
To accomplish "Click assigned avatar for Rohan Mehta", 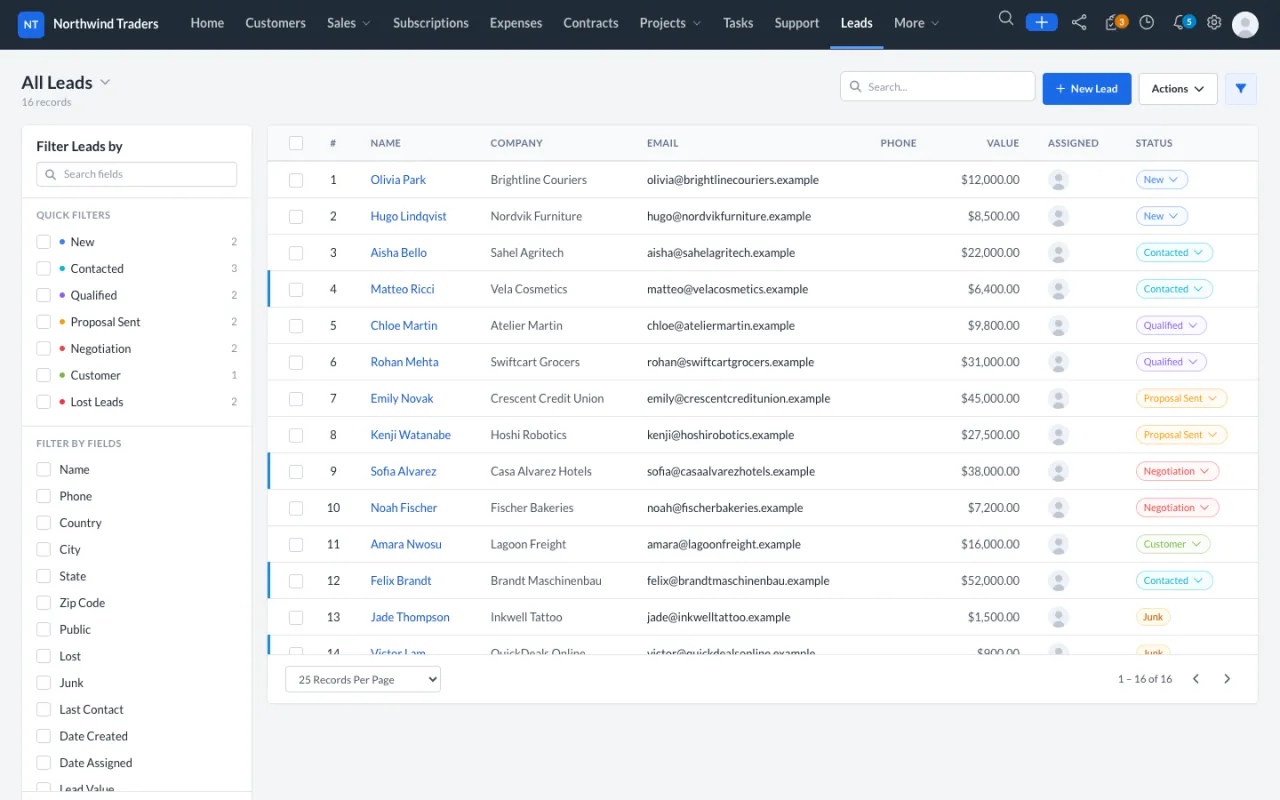I will (1058, 362).
